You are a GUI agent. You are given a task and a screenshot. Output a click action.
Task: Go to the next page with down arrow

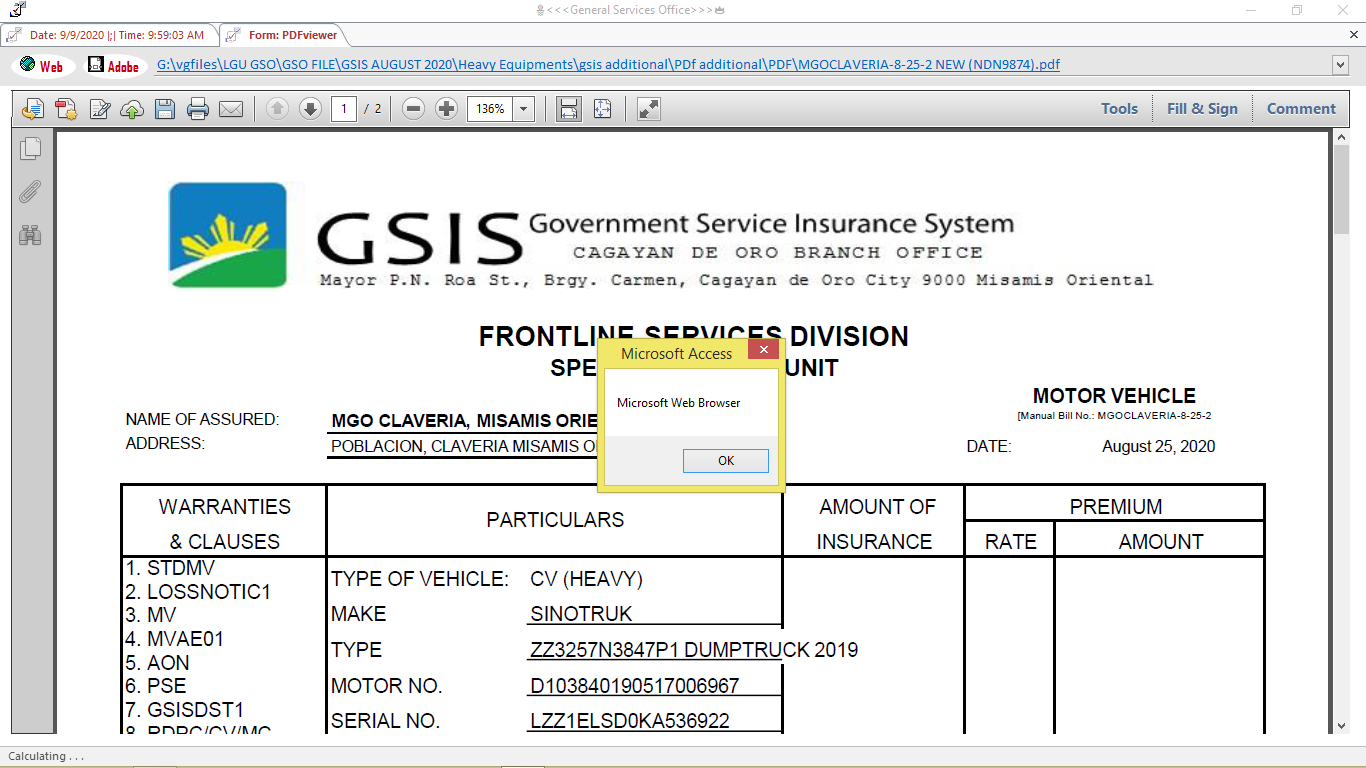310,109
